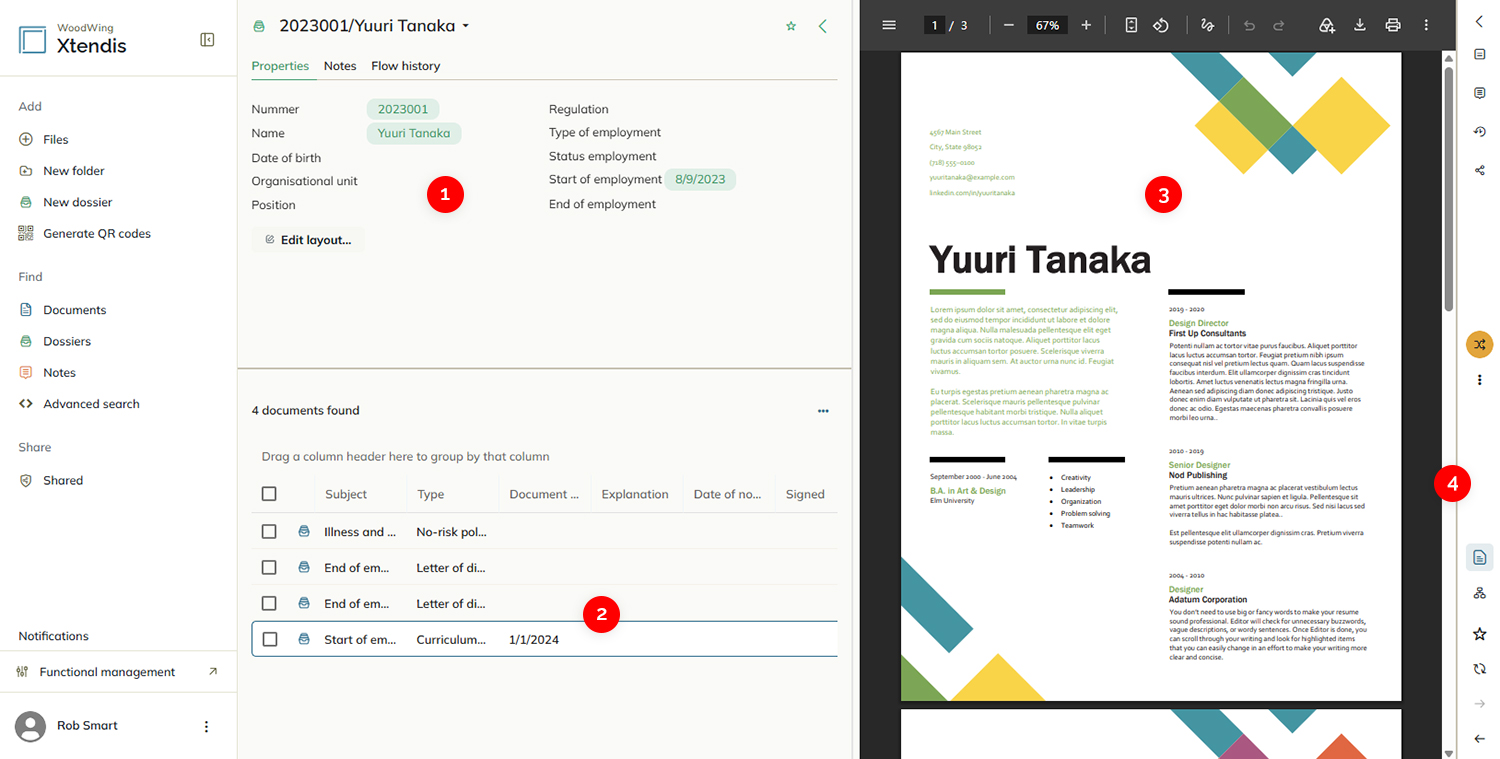
Task: Click the orange shuffle icon in right sidebar
Action: coord(1480,344)
